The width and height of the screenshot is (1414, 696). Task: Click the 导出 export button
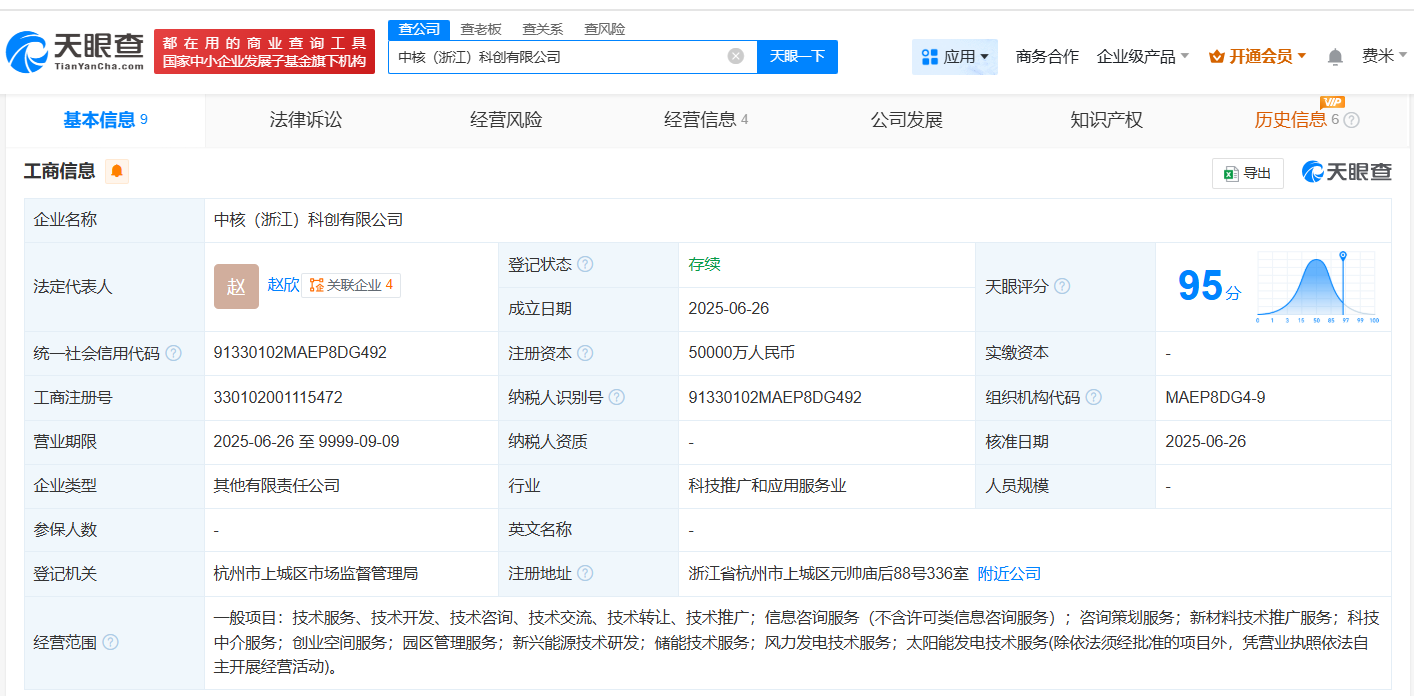(x=1247, y=173)
